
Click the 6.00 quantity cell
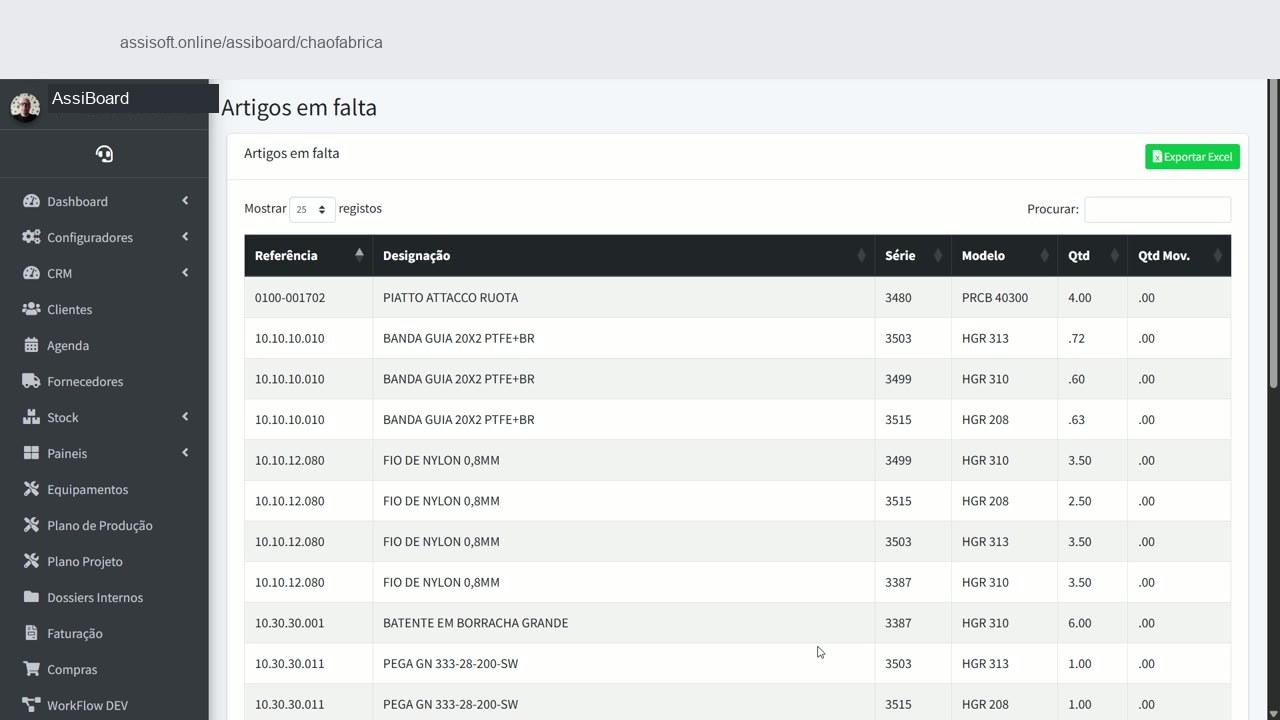(1092, 623)
